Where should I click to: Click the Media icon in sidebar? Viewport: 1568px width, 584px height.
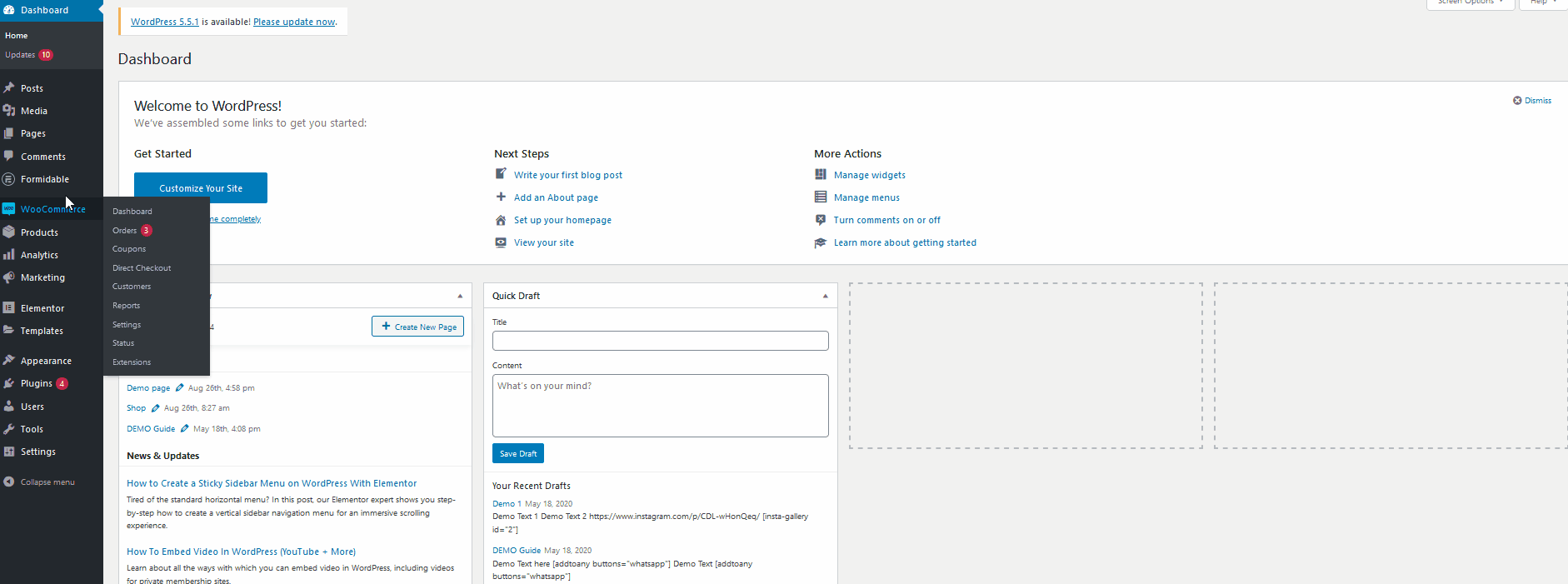pyautogui.click(x=9, y=110)
